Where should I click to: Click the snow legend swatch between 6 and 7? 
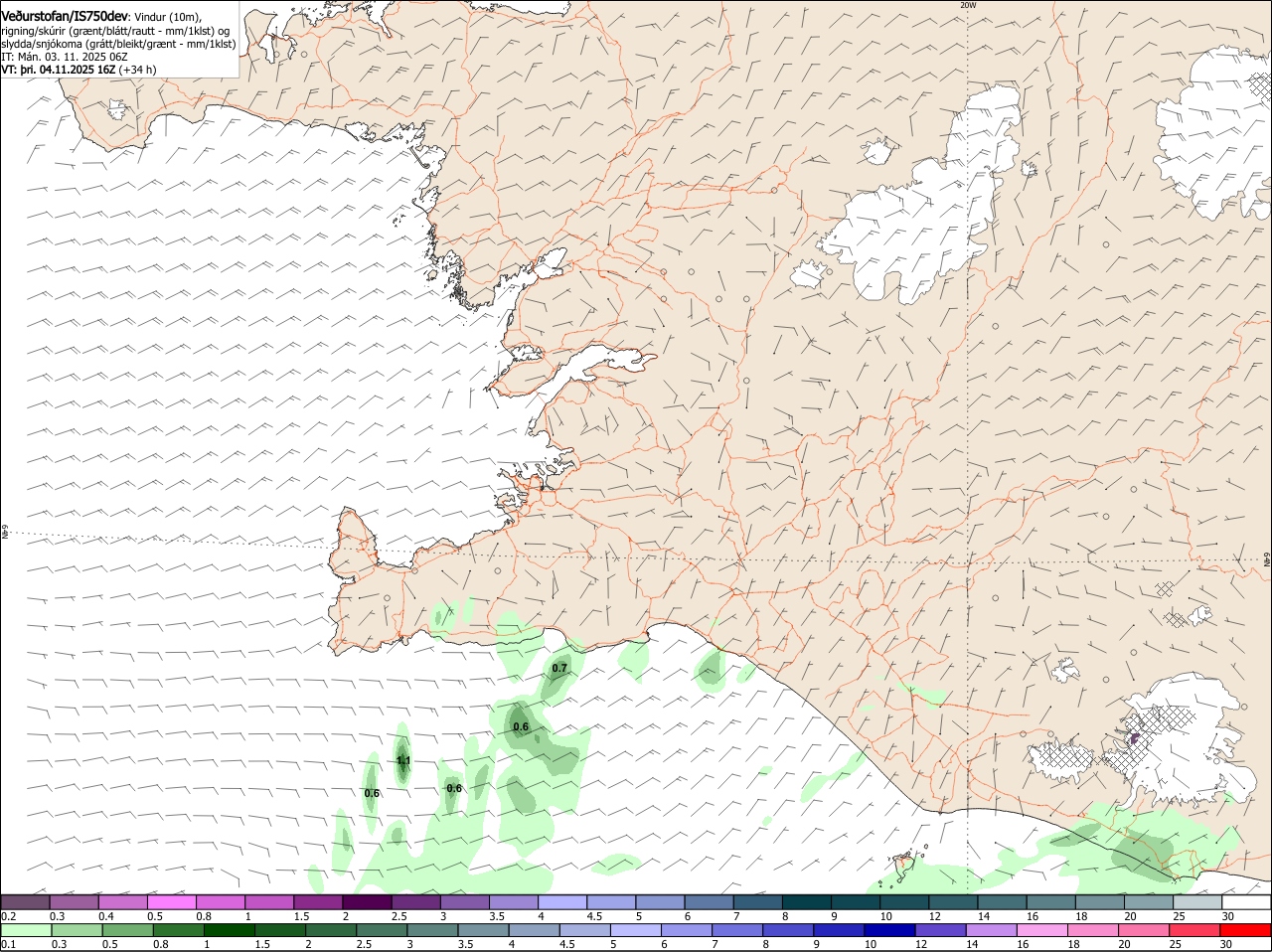711,902
